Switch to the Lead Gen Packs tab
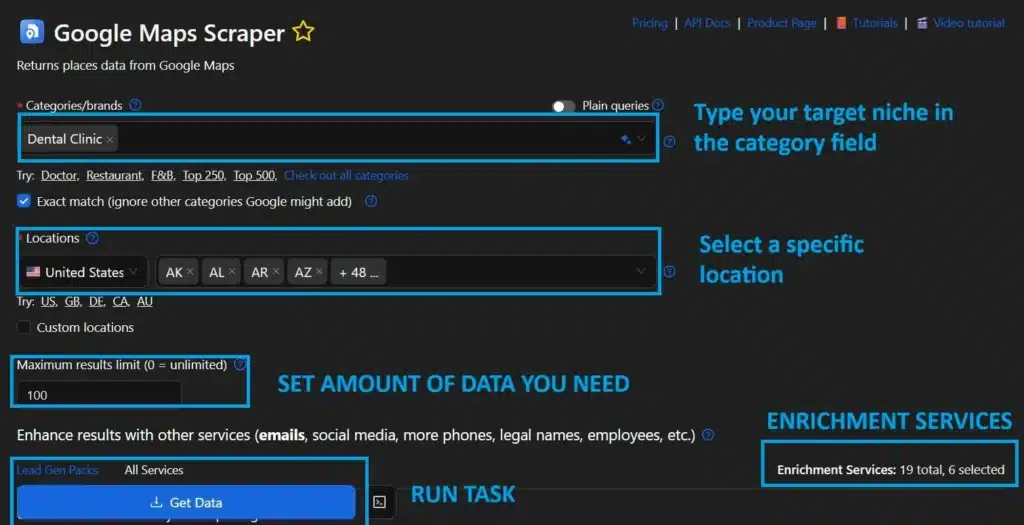The height and width of the screenshot is (525, 1024). tap(57, 470)
